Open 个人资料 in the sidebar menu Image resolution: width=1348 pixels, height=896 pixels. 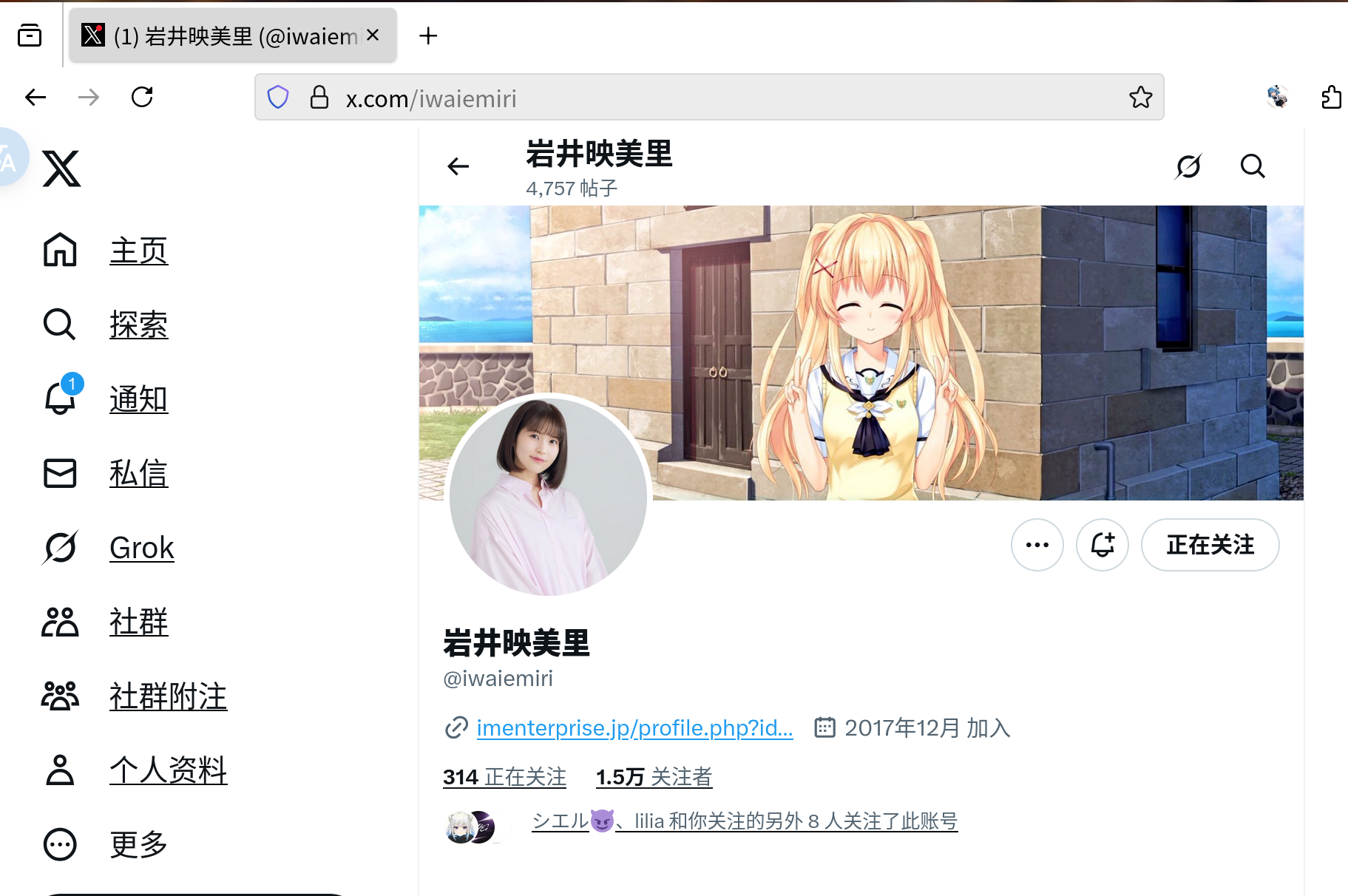[x=169, y=770]
